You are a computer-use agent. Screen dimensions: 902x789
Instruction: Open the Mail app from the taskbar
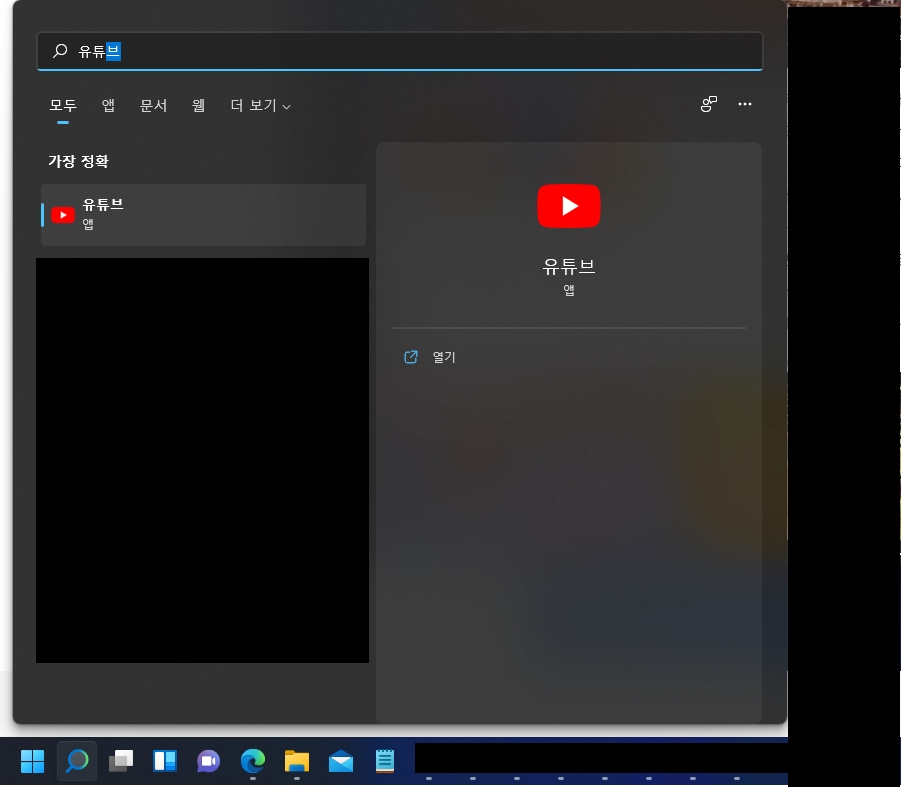(x=341, y=761)
